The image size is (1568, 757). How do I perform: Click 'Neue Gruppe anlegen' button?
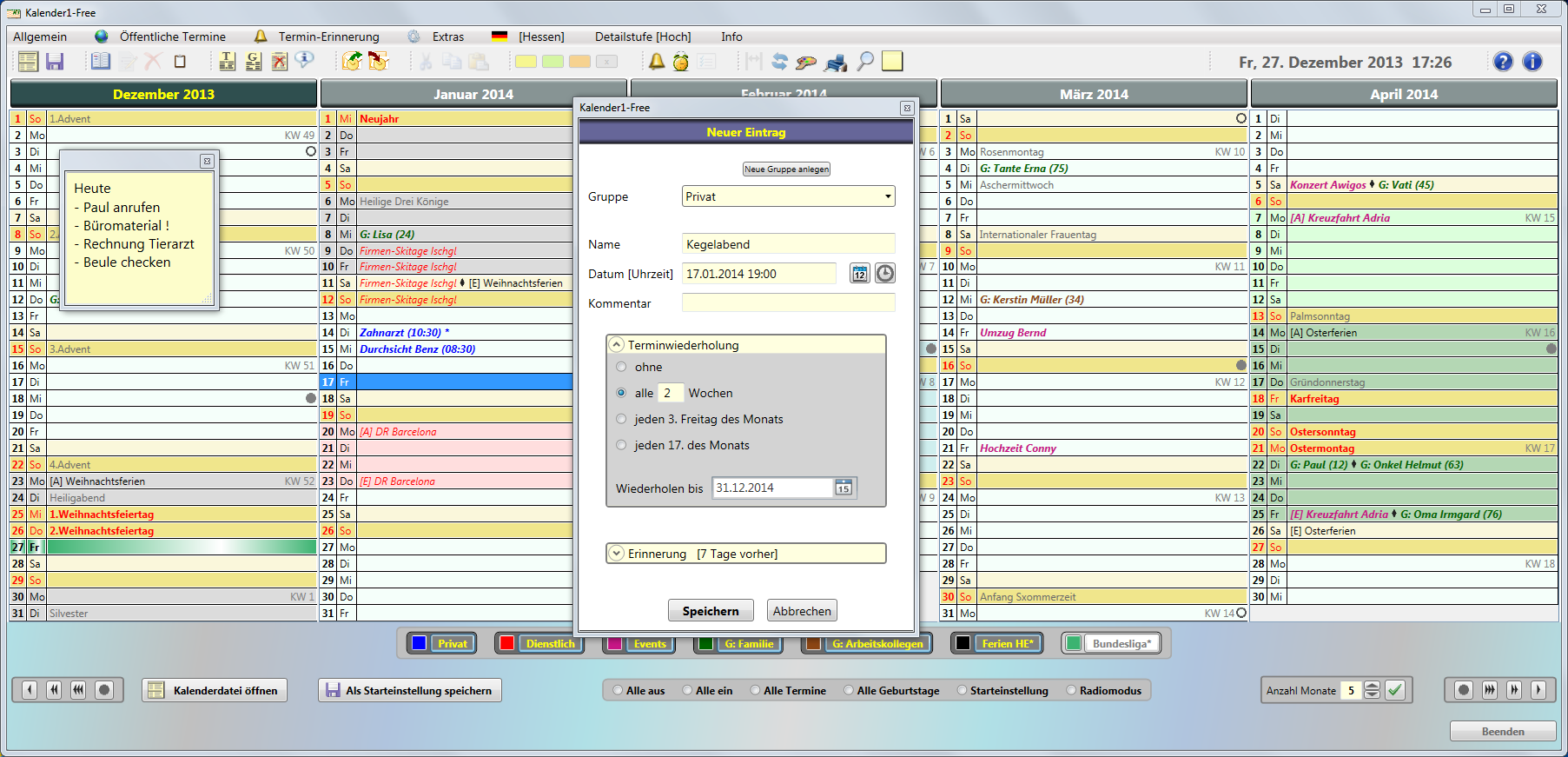pos(786,169)
